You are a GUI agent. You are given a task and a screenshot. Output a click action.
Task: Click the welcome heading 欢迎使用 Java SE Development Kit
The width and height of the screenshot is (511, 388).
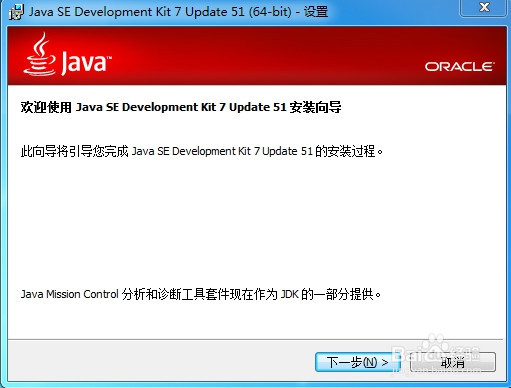181,107
